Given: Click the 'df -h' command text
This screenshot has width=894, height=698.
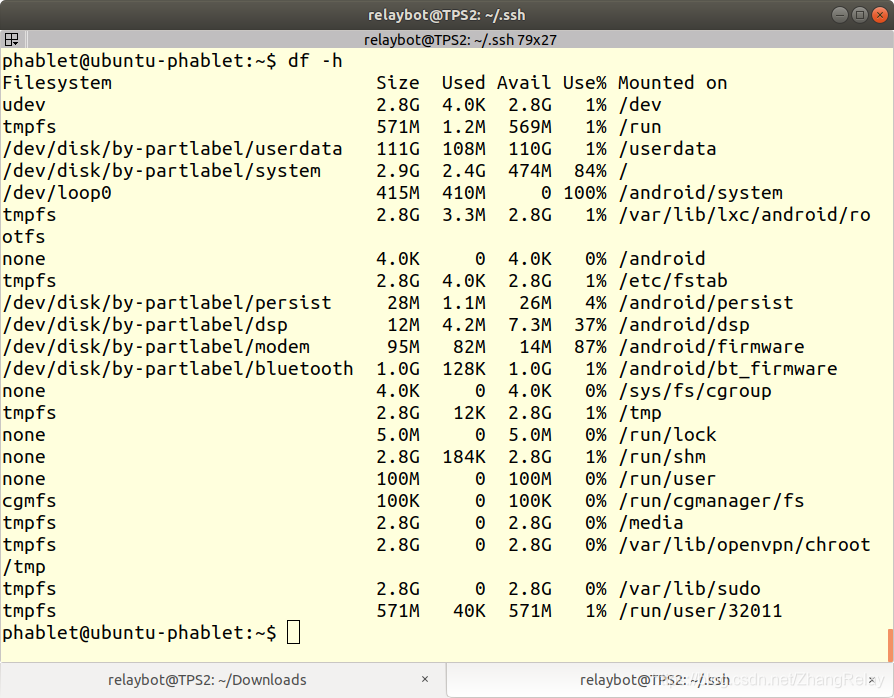Looking at the screenshot, I should point(315,60).
